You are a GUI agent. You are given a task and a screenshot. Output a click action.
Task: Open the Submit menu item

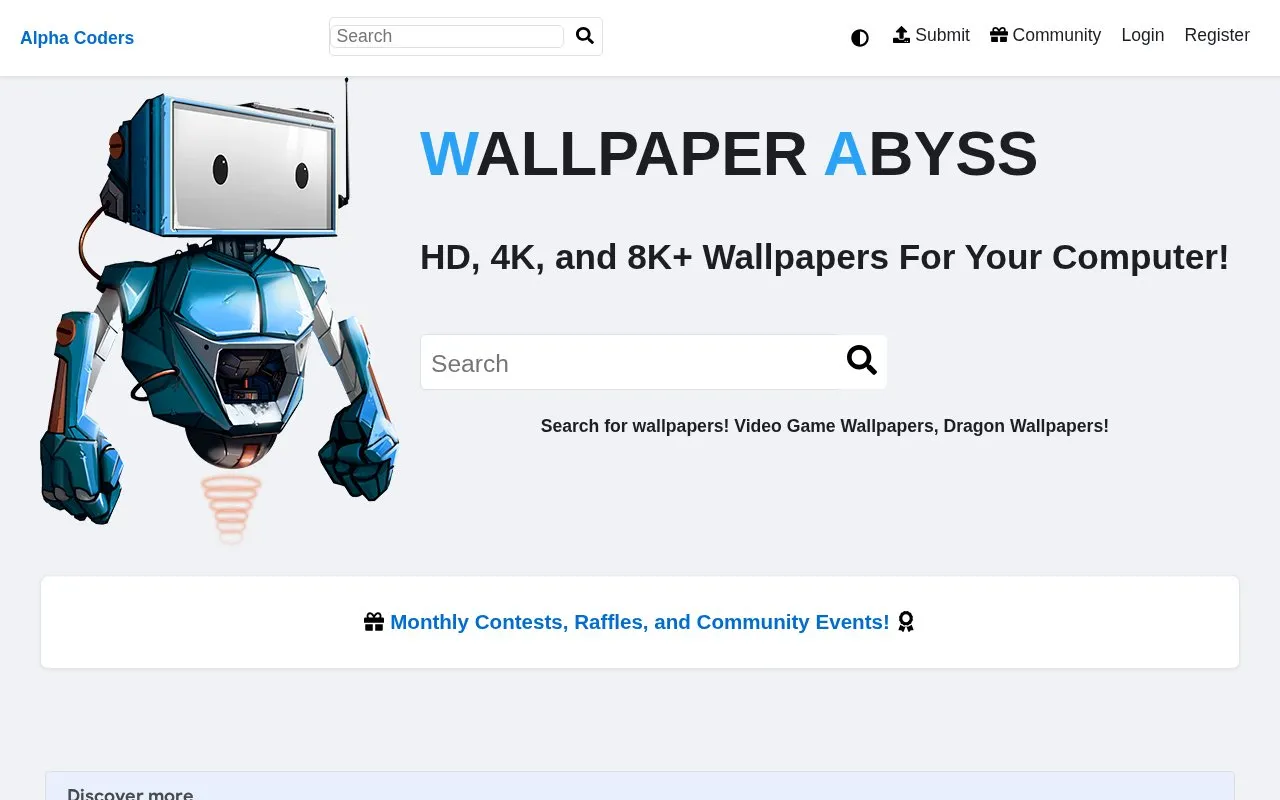point(931,35)
